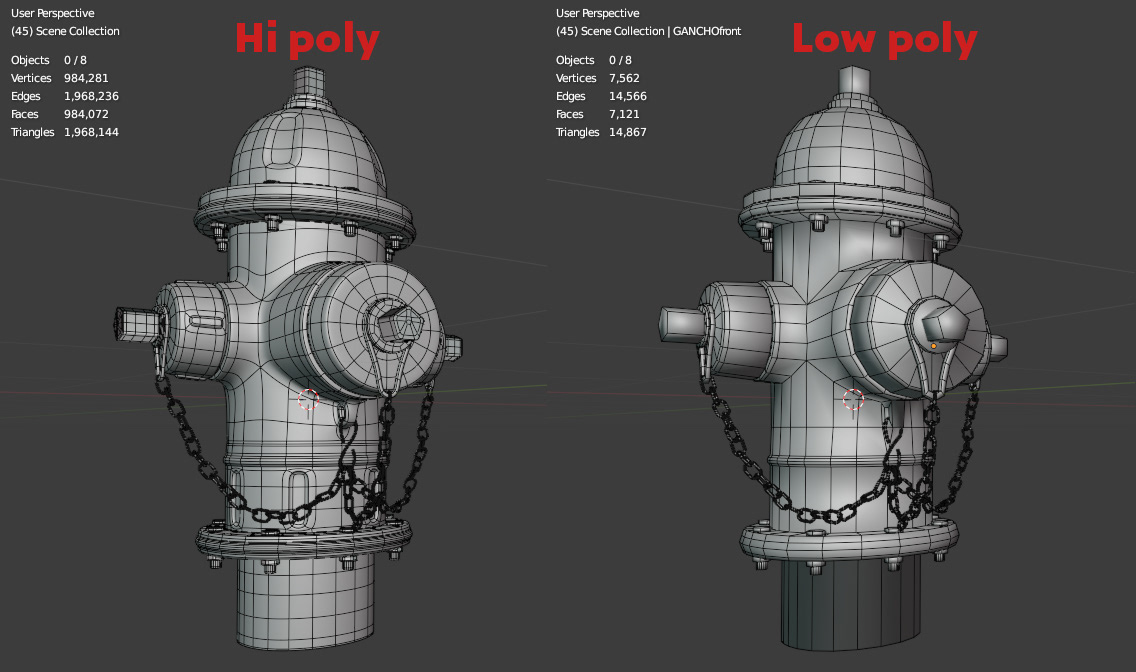Click the 3D cursor in the Low poly viewport

point(853,399)
